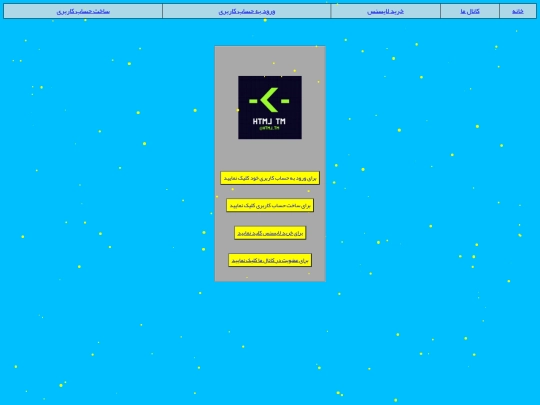Click the HTML TM logo image
540x405 pixels.
point(270,107)
